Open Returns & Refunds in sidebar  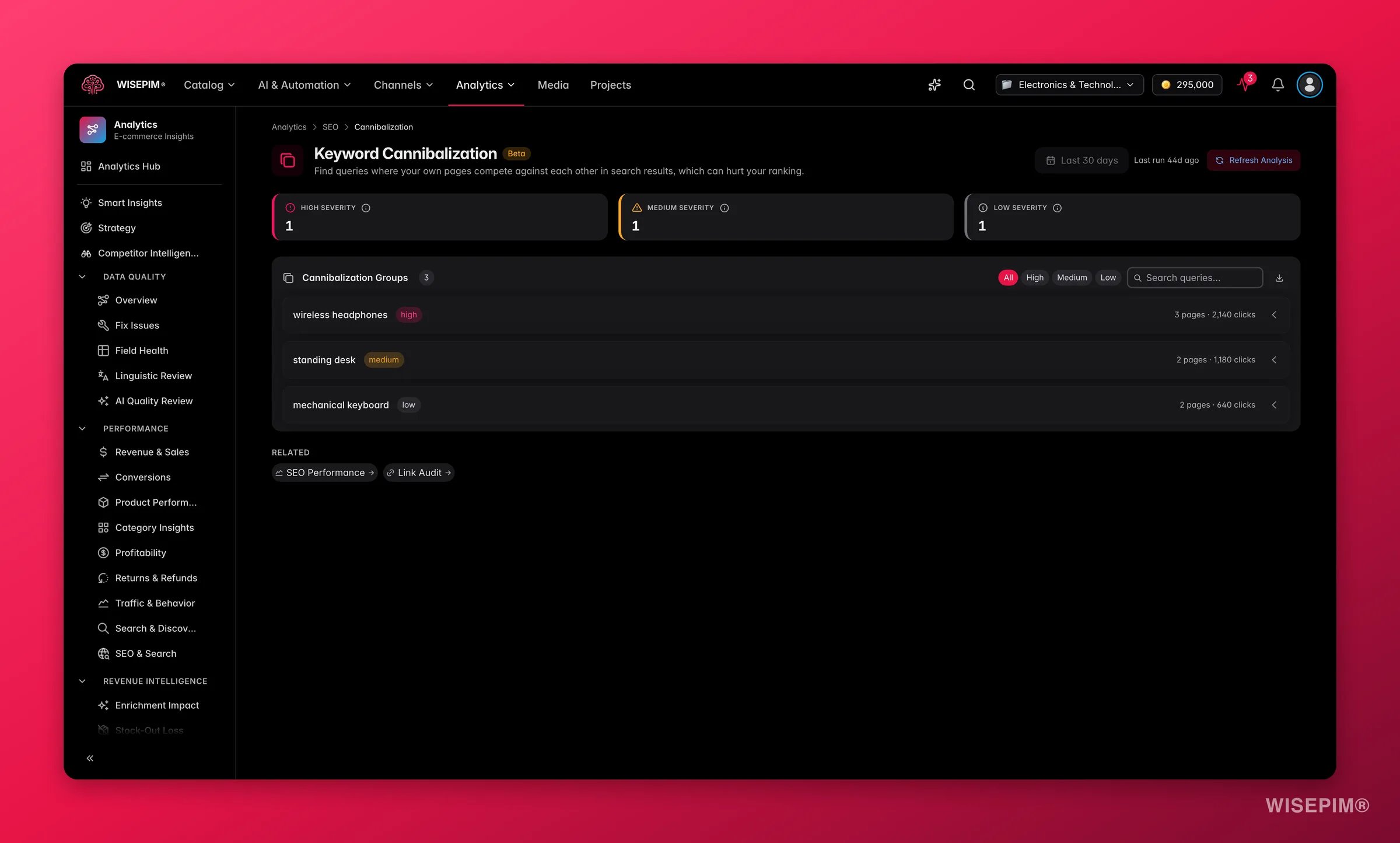click(x=157, y=578)
